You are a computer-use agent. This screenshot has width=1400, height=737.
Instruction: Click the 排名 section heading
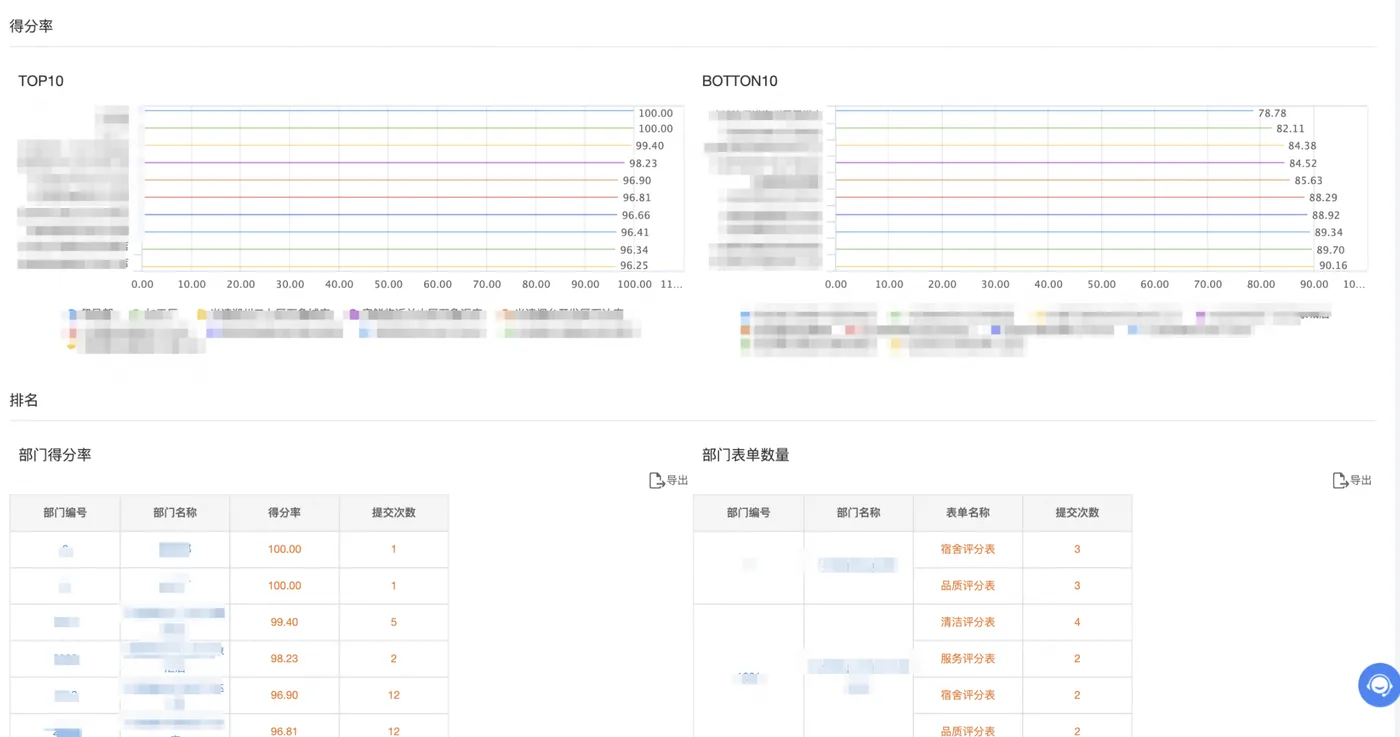pyautogui.click(x=24, y=400)
